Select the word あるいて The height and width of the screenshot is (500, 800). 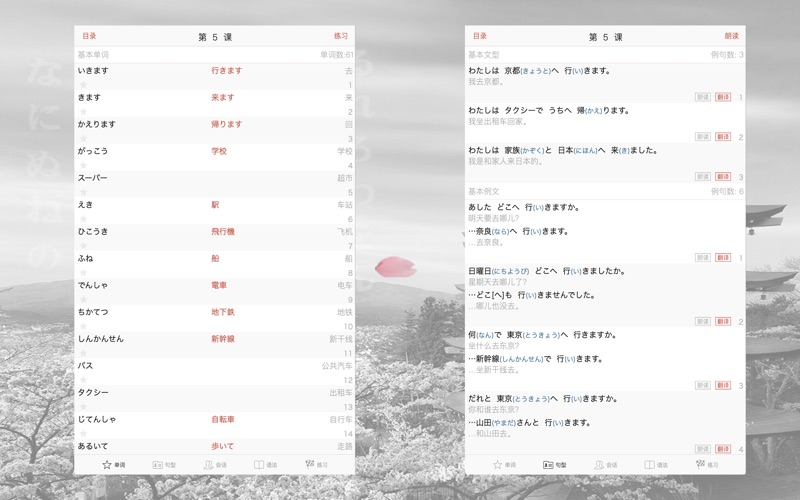click(93, 446)
